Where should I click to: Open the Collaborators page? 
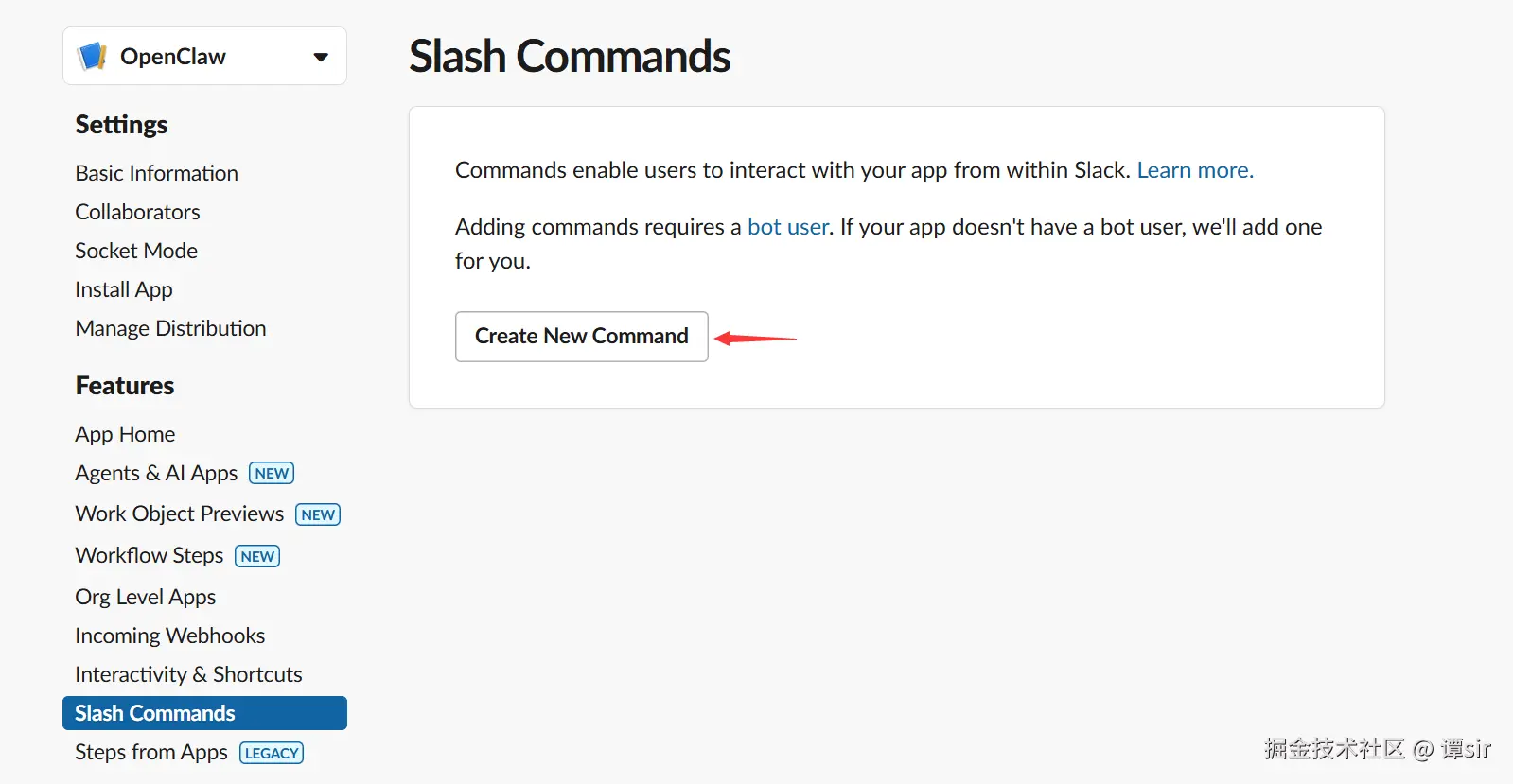pyautogui.click(x=137, y=212)
